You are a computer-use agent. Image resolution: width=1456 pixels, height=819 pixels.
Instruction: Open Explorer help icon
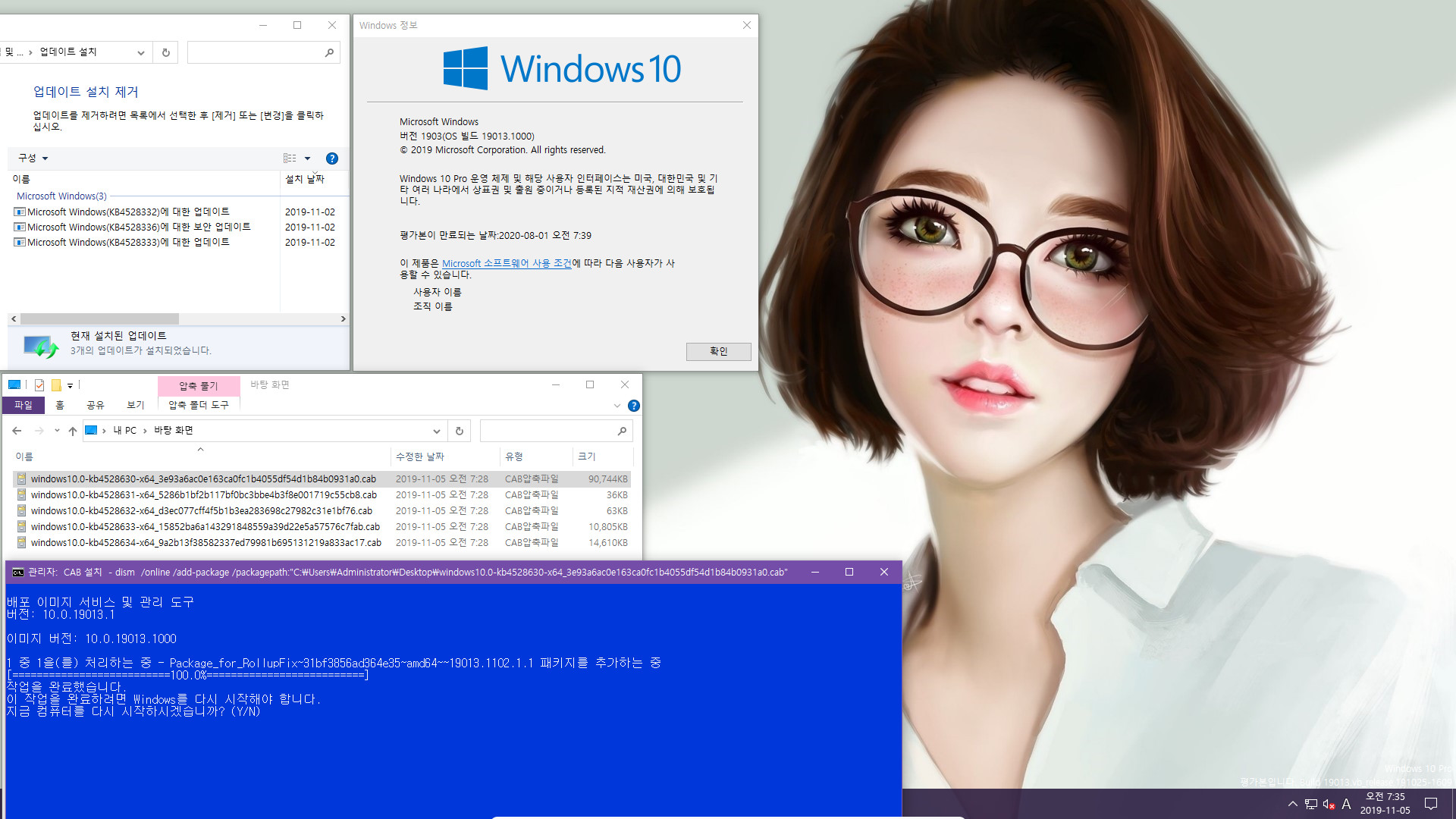(634, 406)
